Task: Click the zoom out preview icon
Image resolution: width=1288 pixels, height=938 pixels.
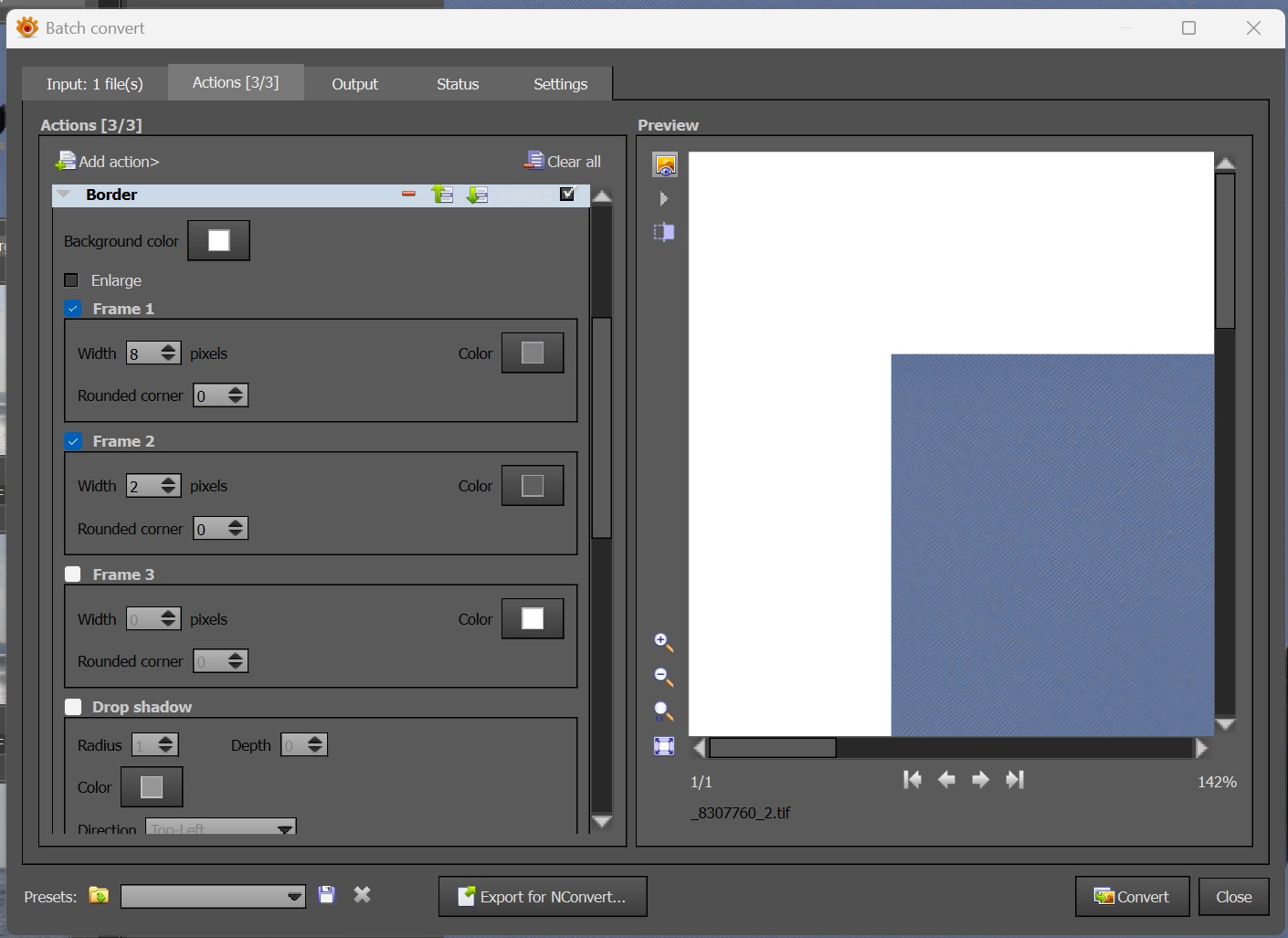Action: pos(664,677)
